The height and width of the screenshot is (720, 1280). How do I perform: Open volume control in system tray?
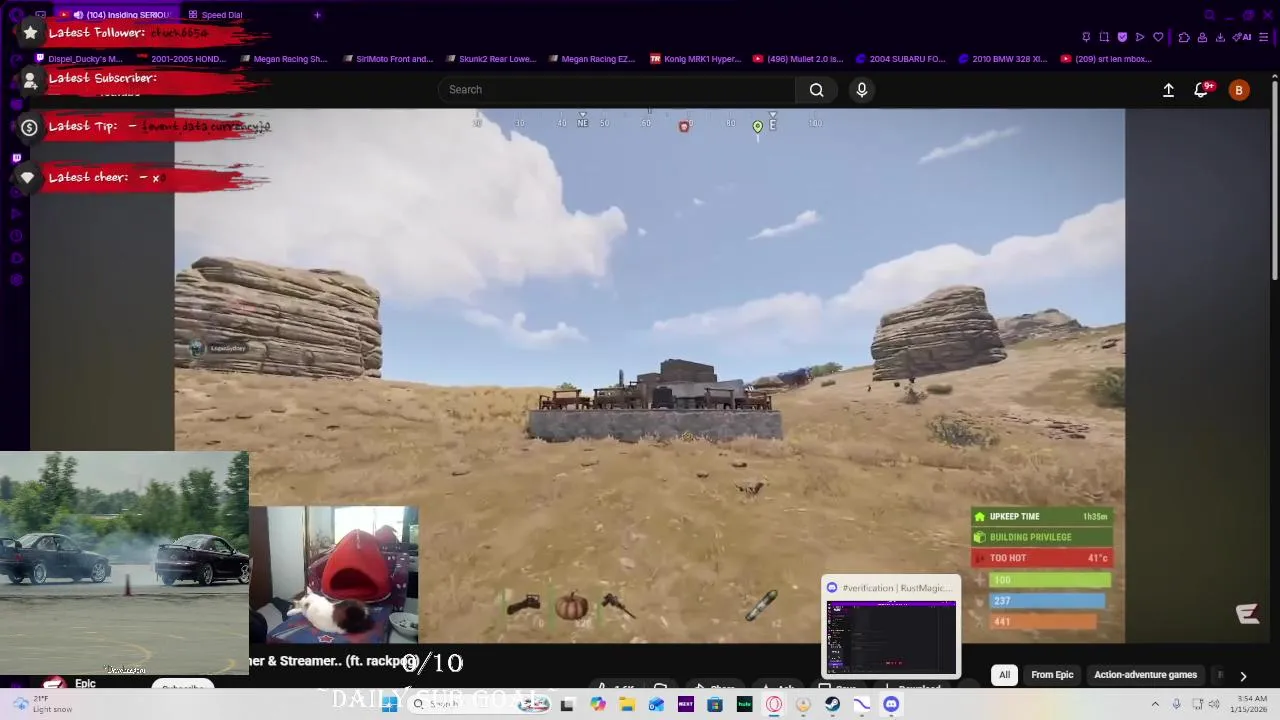pyautogui.click(x=1216, y=704)
